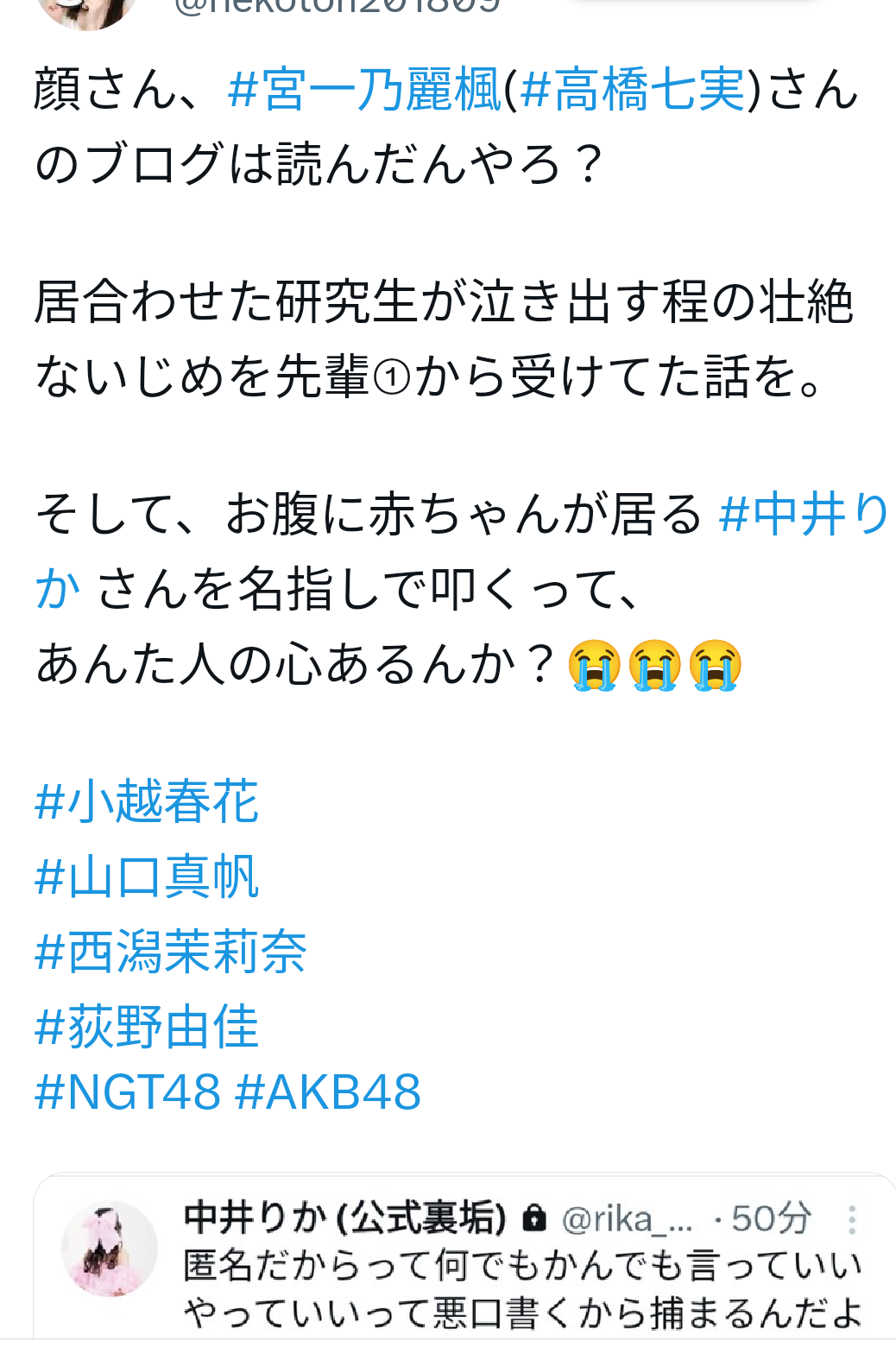Tap the first crying face emoji
This screenshot has width=896, height=1367.
coord(595,666)
